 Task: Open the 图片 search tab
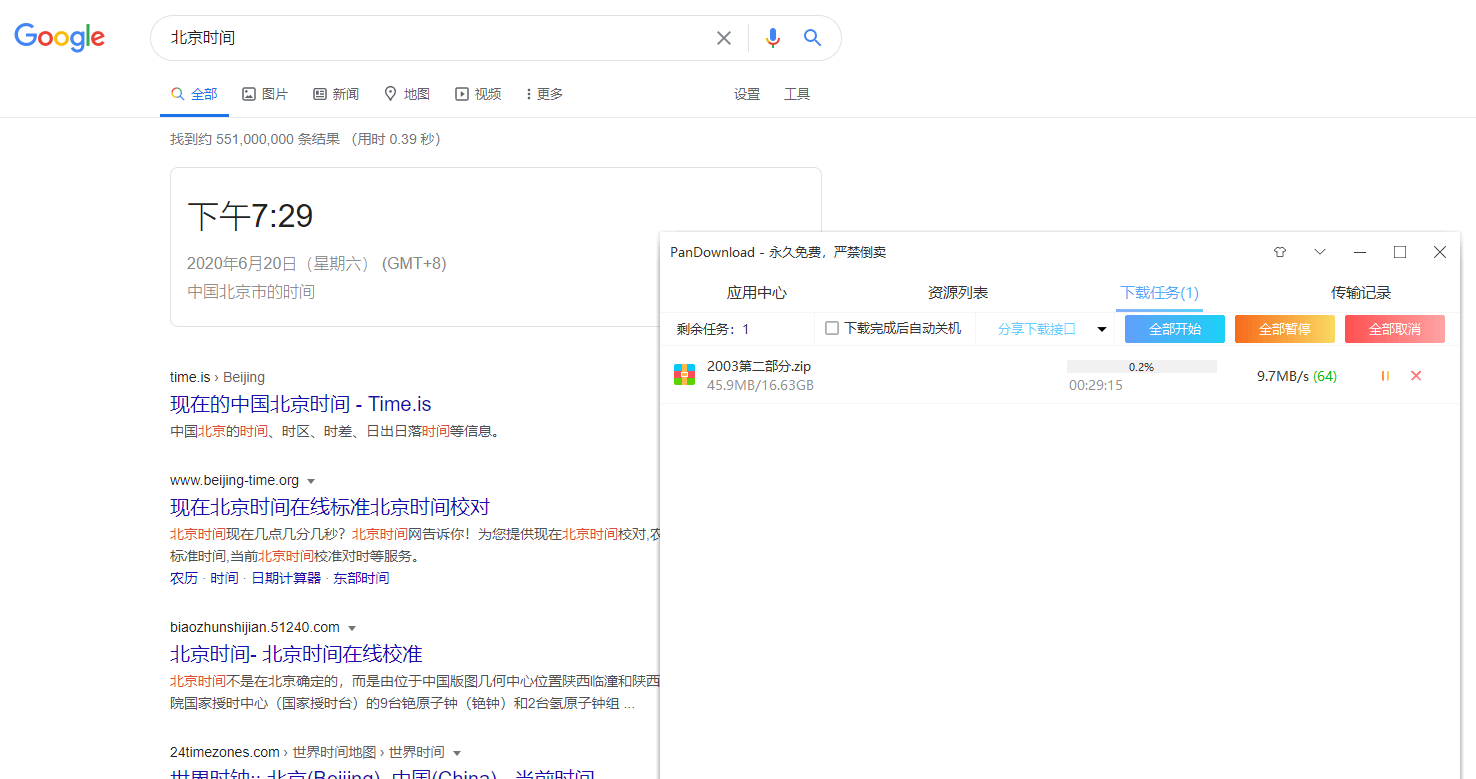265,94
